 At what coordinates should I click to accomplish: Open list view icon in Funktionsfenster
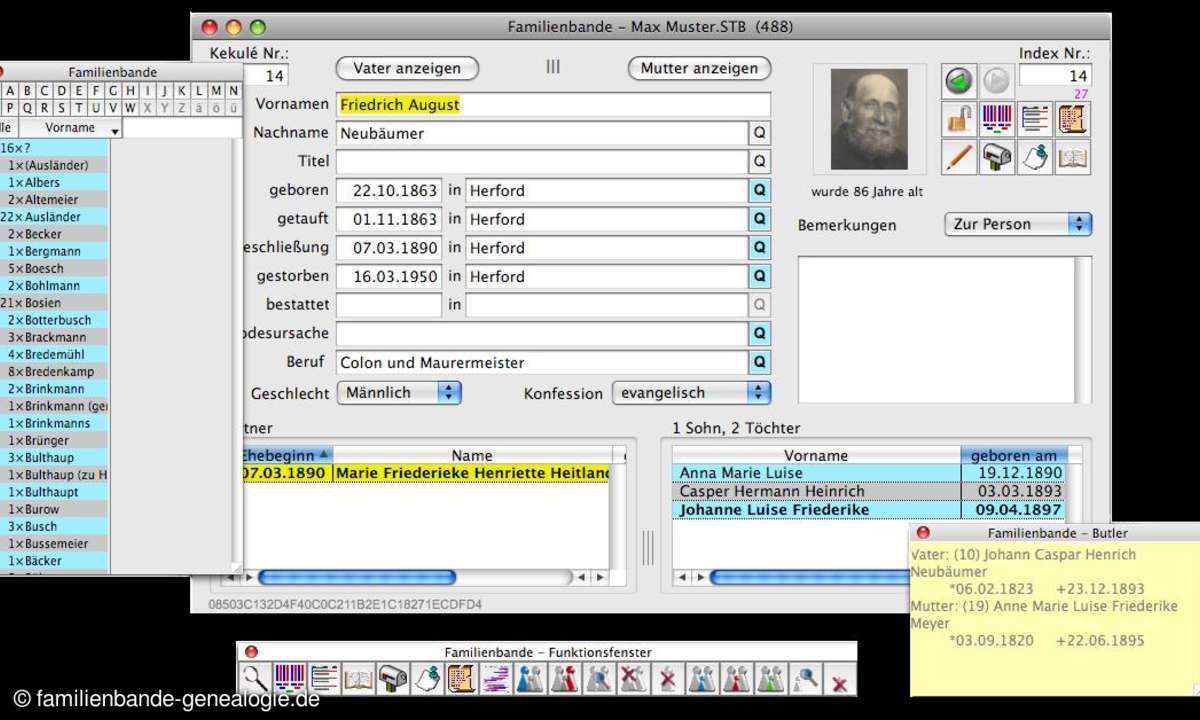(324, 679)
